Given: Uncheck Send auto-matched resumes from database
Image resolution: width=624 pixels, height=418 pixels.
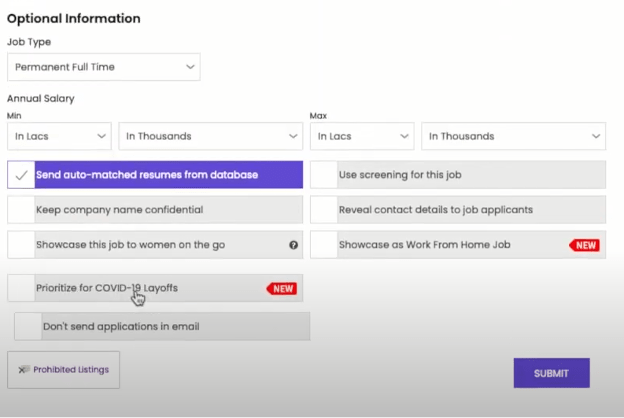Looking at the screenshot, I should click(x=21, y=175).
